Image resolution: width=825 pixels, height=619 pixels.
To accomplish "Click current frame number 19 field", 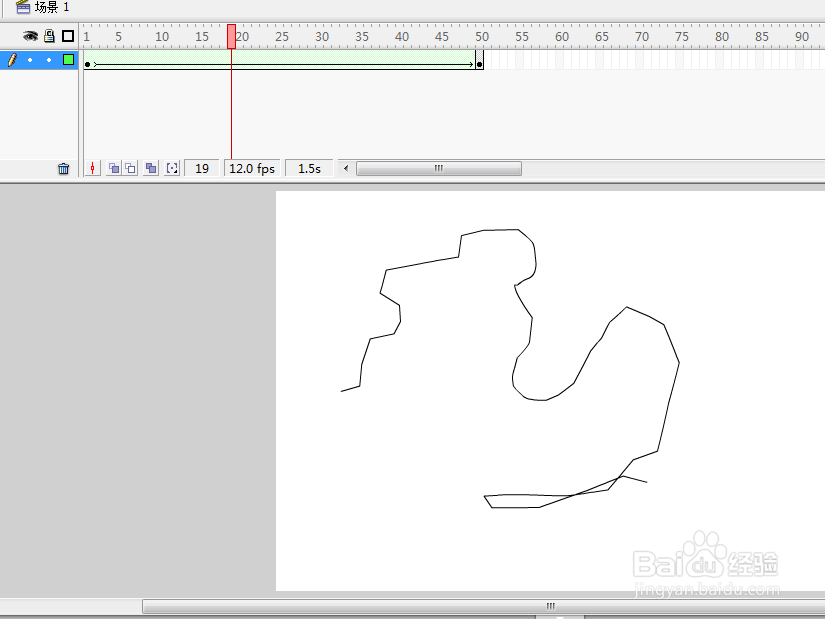I will point(202,168).
